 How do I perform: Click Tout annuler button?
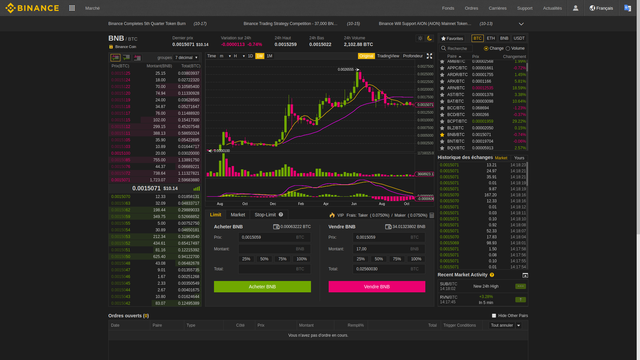[502, 325]
